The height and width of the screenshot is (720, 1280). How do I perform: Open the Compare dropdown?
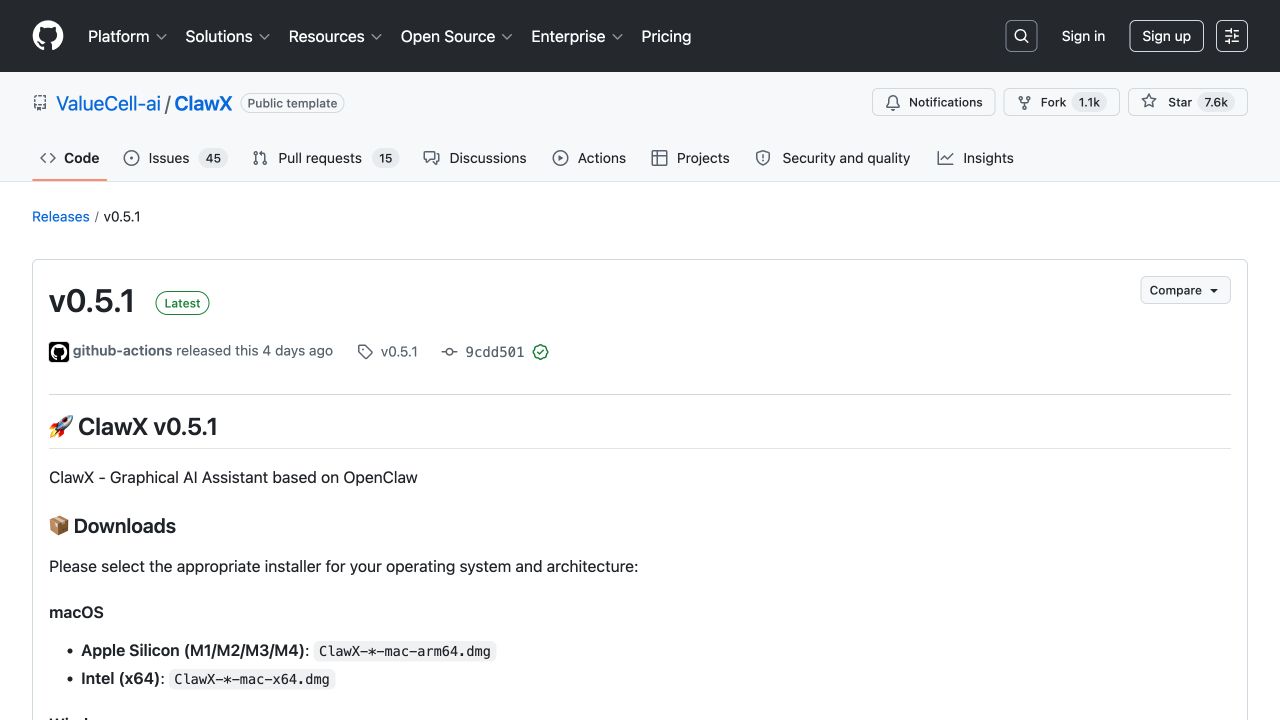(1185, 290)
